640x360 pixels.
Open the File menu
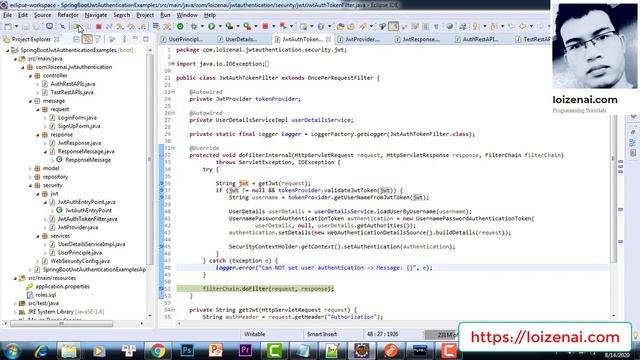click(x=7, y=15)
